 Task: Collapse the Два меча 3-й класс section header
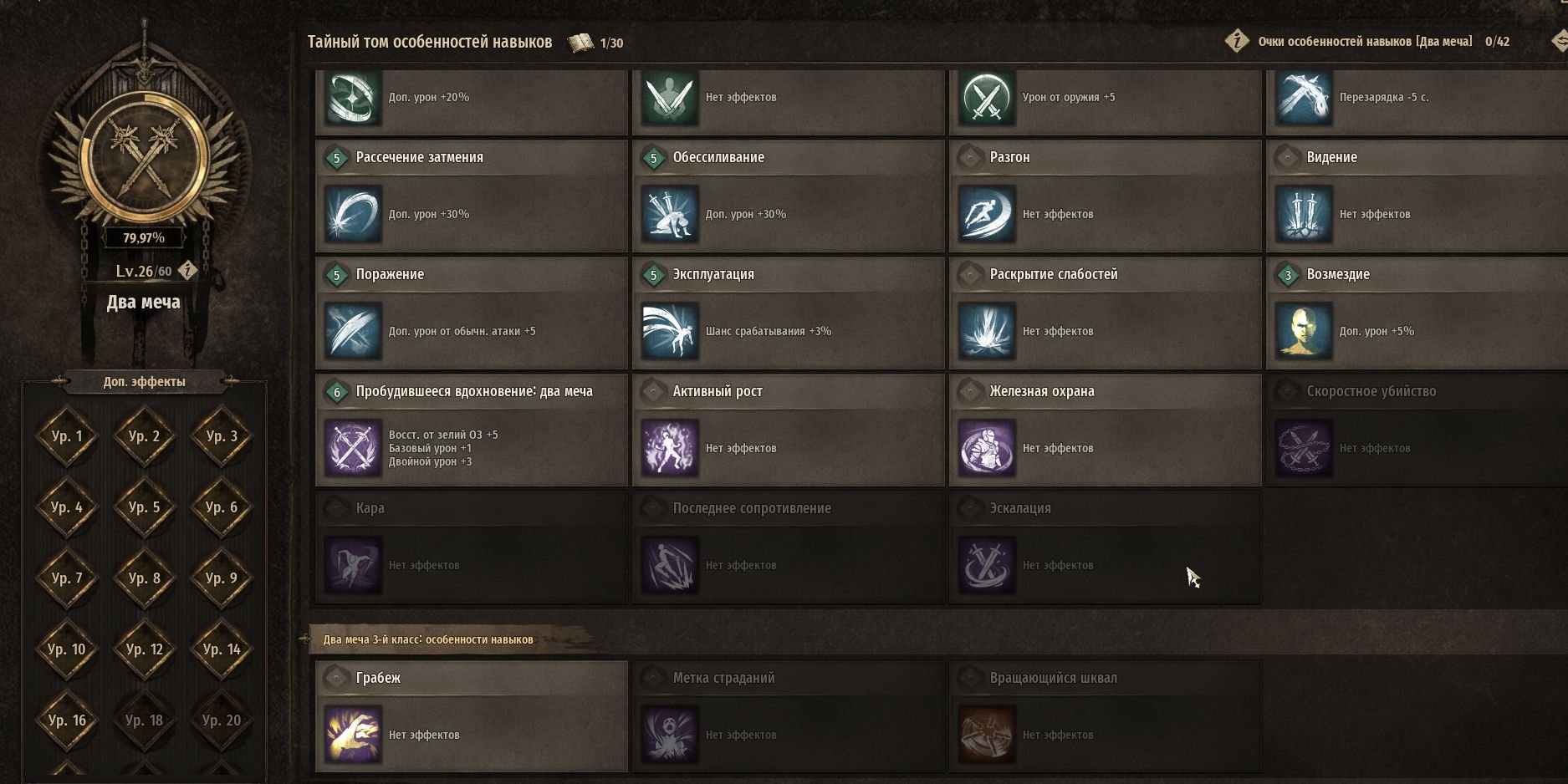tap(427, 639)
